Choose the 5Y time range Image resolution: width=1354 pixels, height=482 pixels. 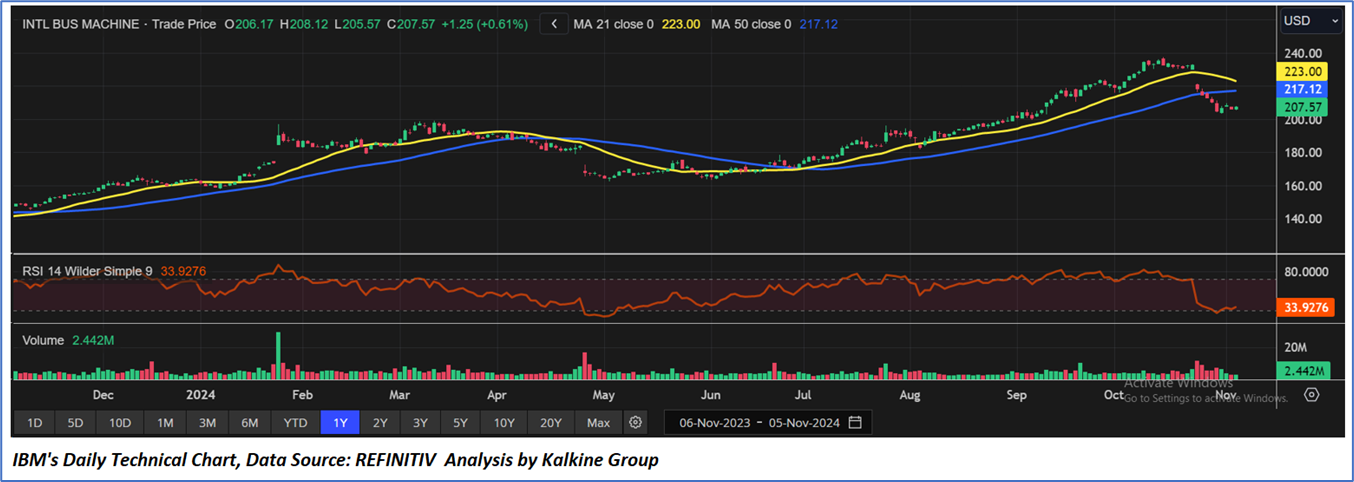point(460,423)
